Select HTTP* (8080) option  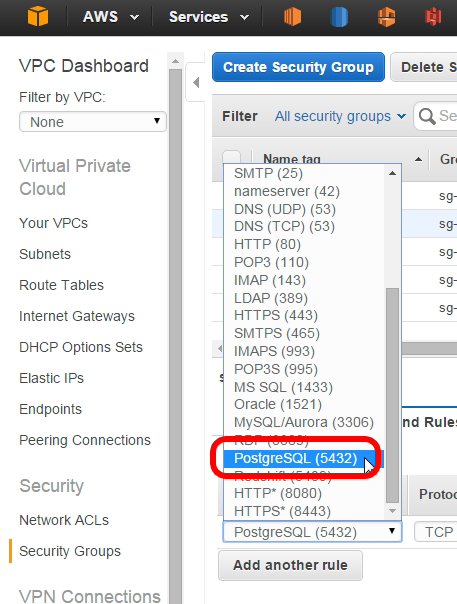pyautogui.click(x=305, y=493)
